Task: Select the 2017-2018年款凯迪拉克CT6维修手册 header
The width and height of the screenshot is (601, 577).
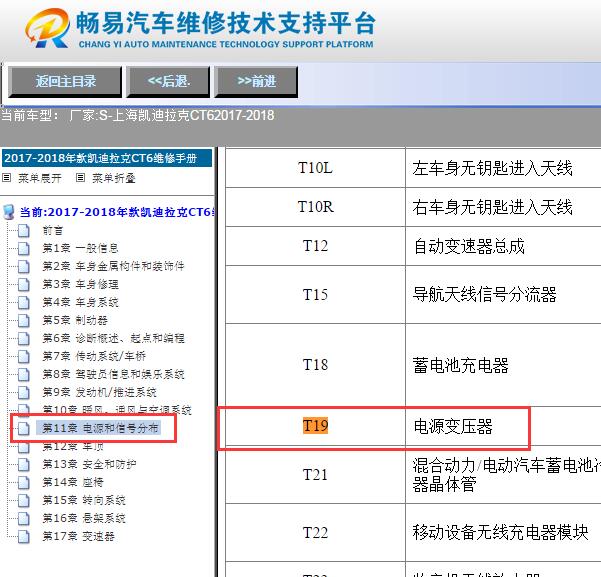Action: click(x=107, y=158)
